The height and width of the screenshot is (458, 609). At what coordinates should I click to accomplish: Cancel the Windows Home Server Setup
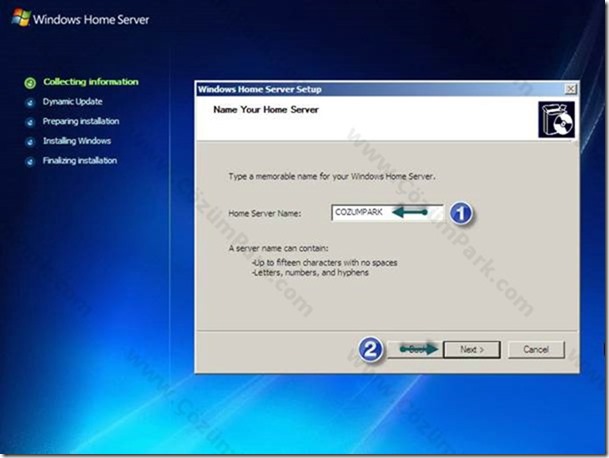pyautogui.click(x=536, y=350)
